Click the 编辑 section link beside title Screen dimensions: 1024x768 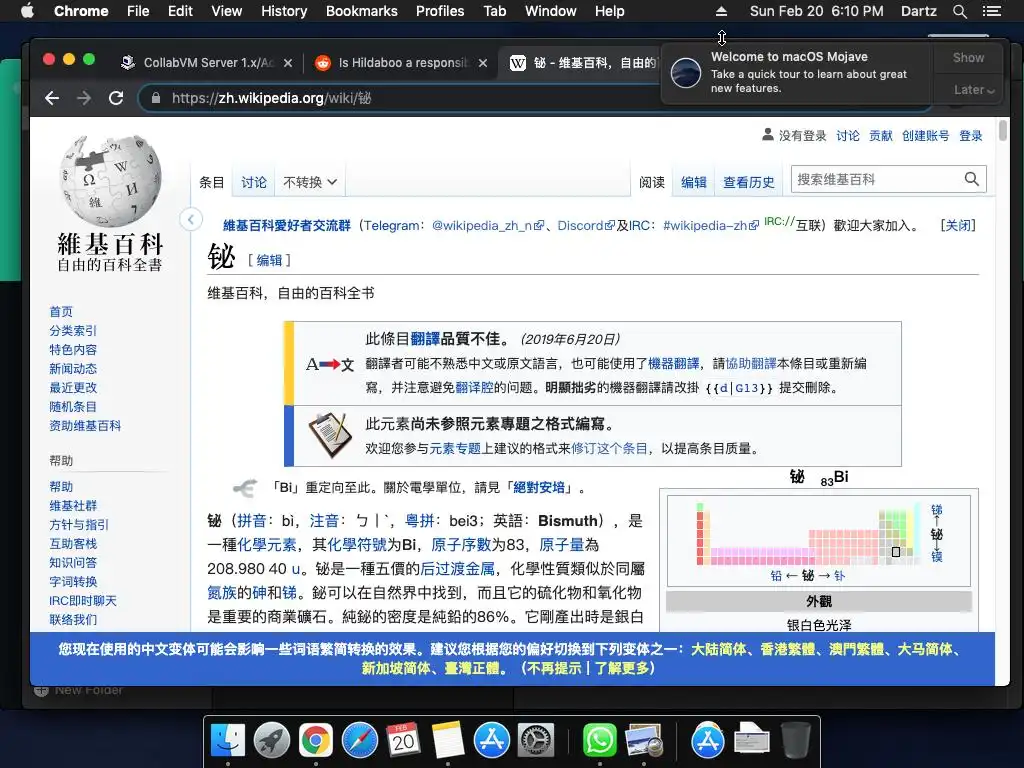(269, 260)
